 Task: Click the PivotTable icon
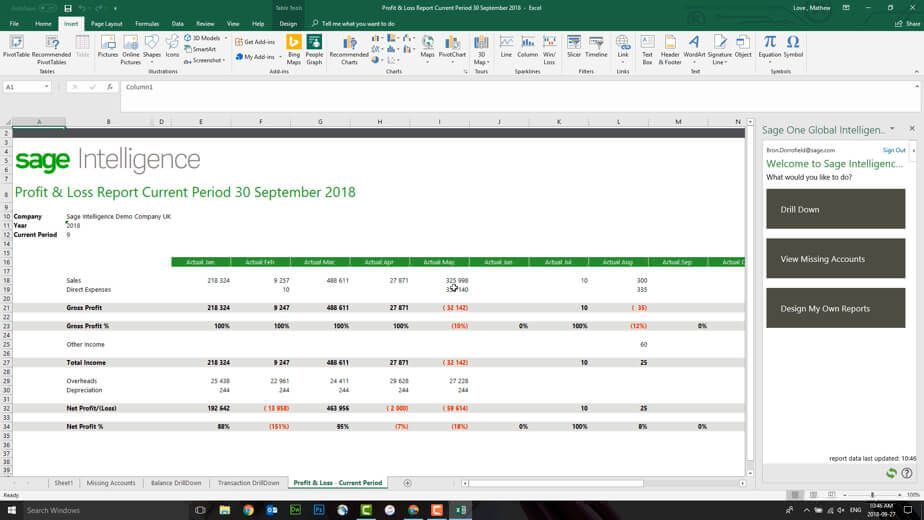tap(16, 43)
